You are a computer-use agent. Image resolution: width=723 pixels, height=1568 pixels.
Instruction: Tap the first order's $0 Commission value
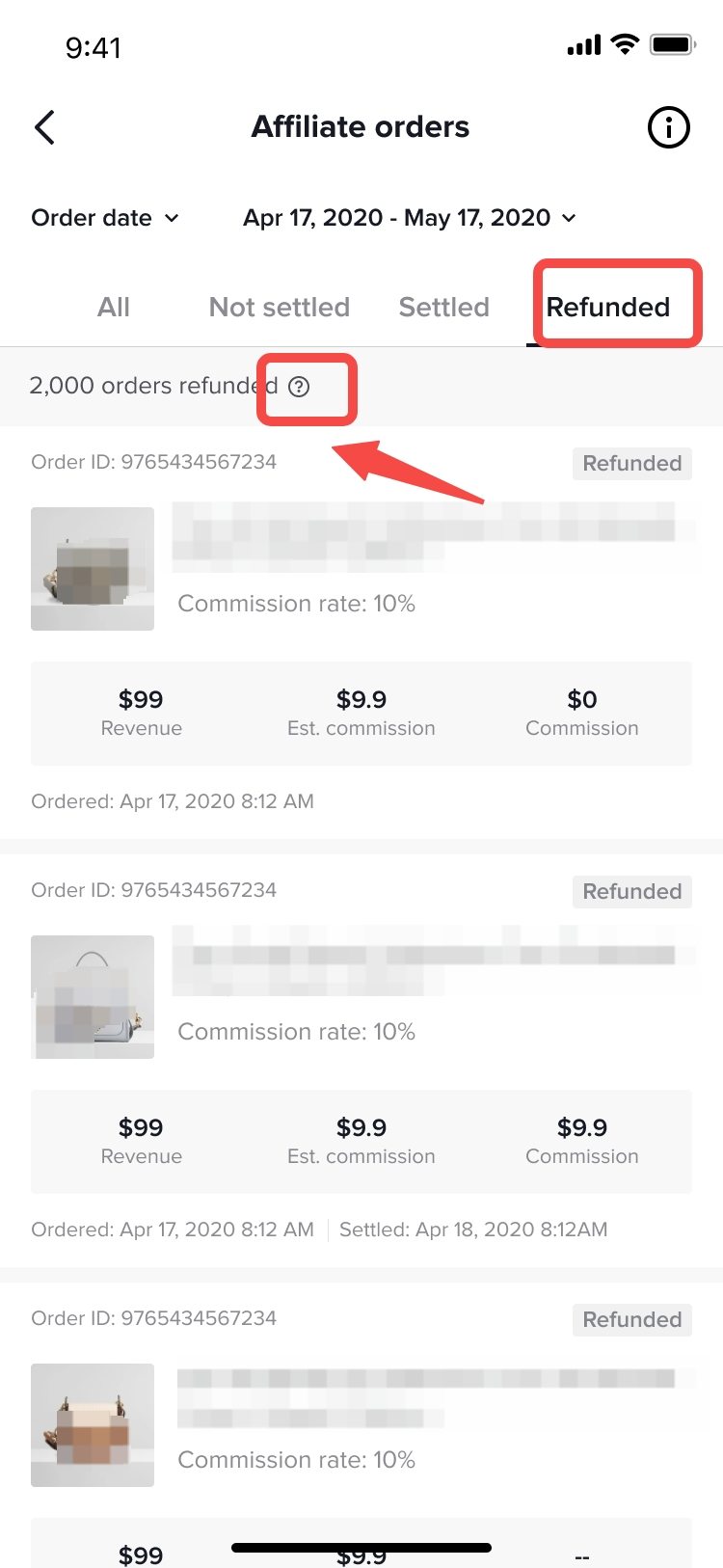click(x=582, y=700)
